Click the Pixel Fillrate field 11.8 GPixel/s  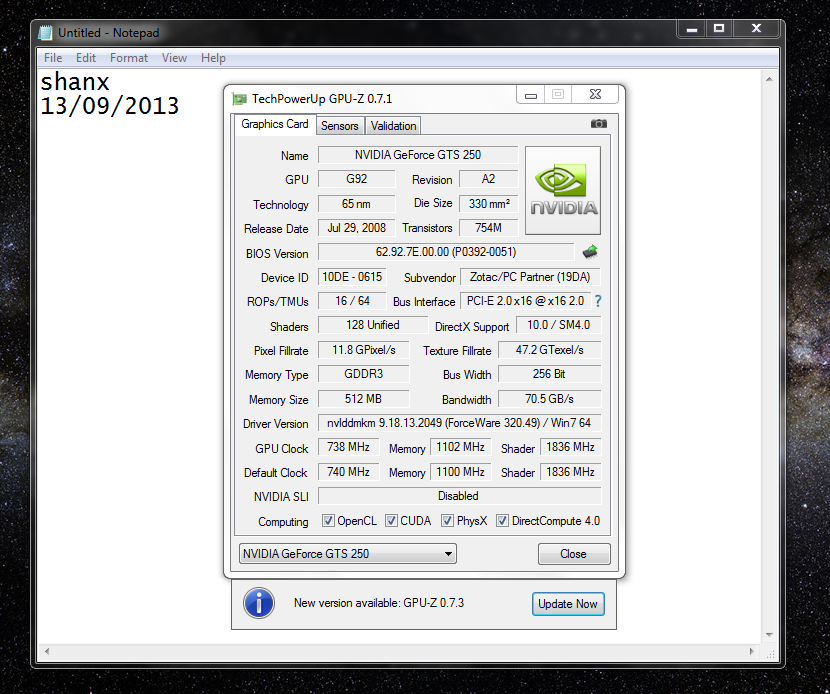coord(364,350)
